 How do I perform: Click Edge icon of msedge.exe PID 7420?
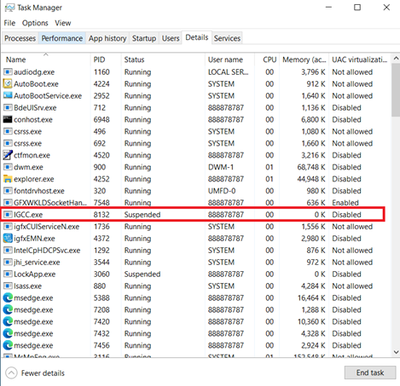8,322
